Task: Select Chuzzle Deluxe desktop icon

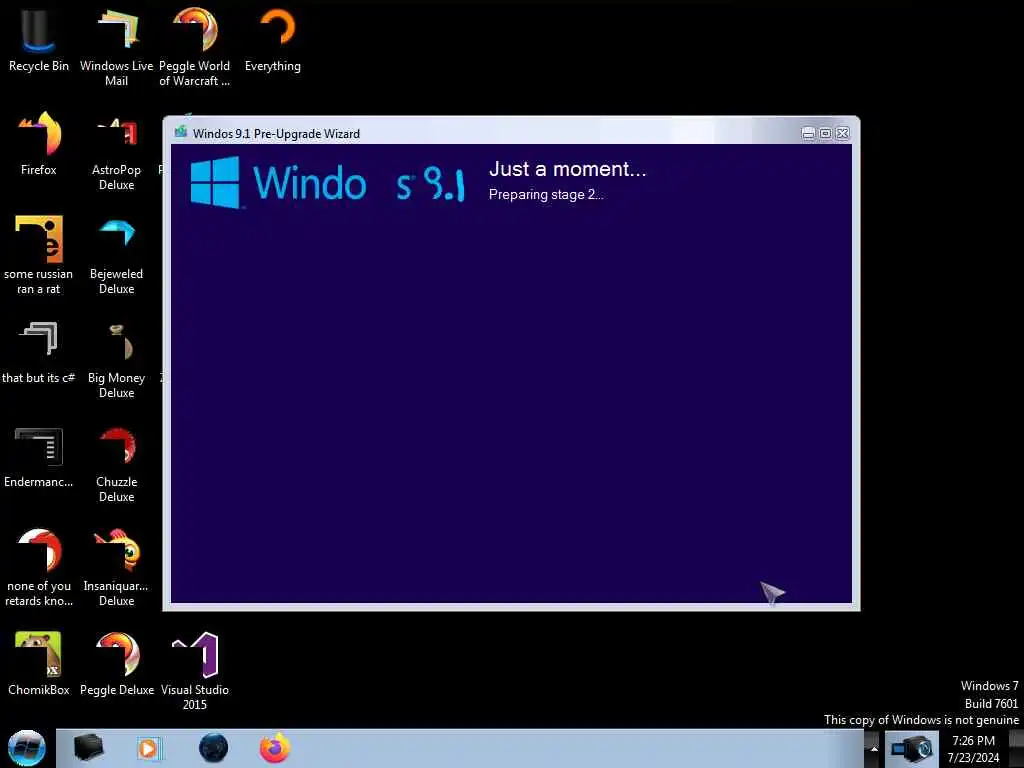Action: coord(116,464)
